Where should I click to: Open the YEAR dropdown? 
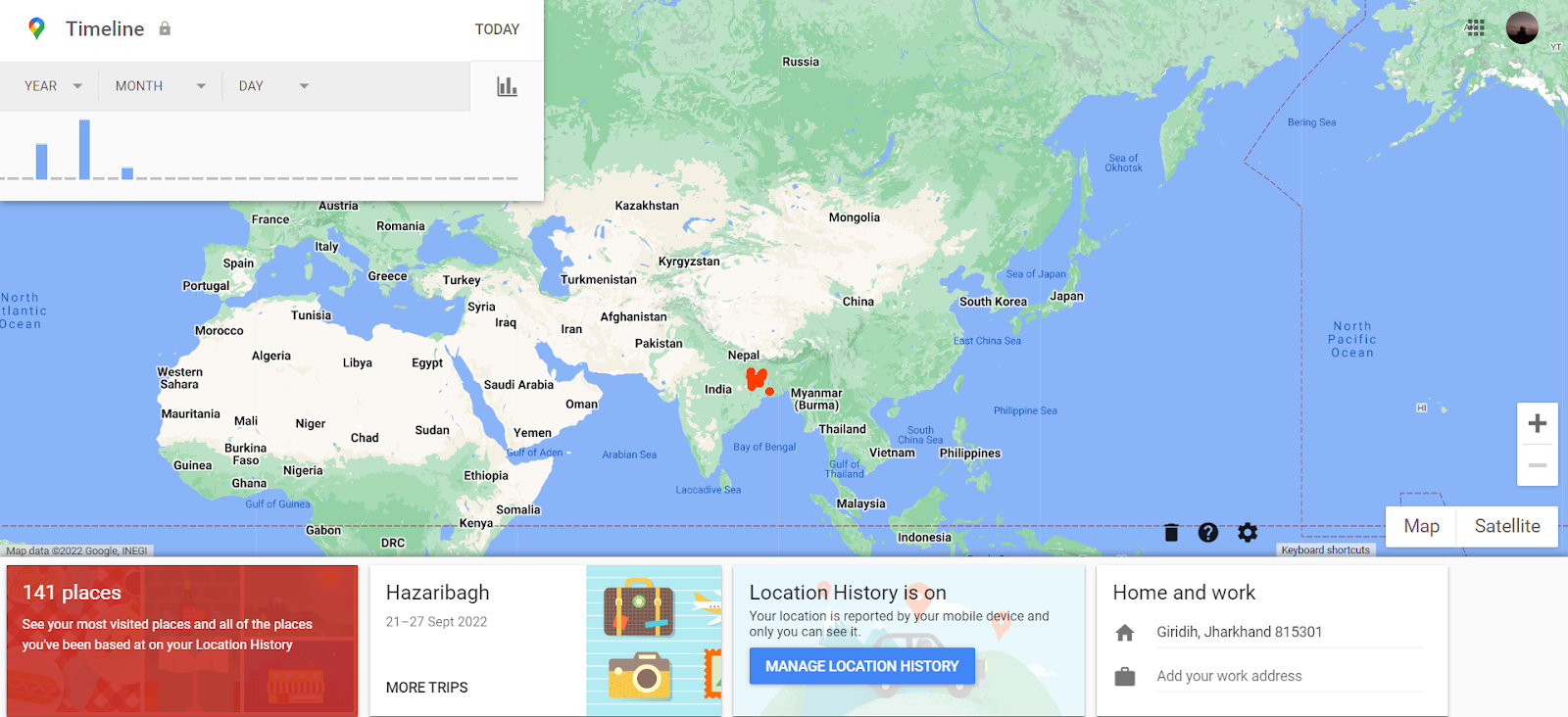pyautogui.click(x=53, y=86)
